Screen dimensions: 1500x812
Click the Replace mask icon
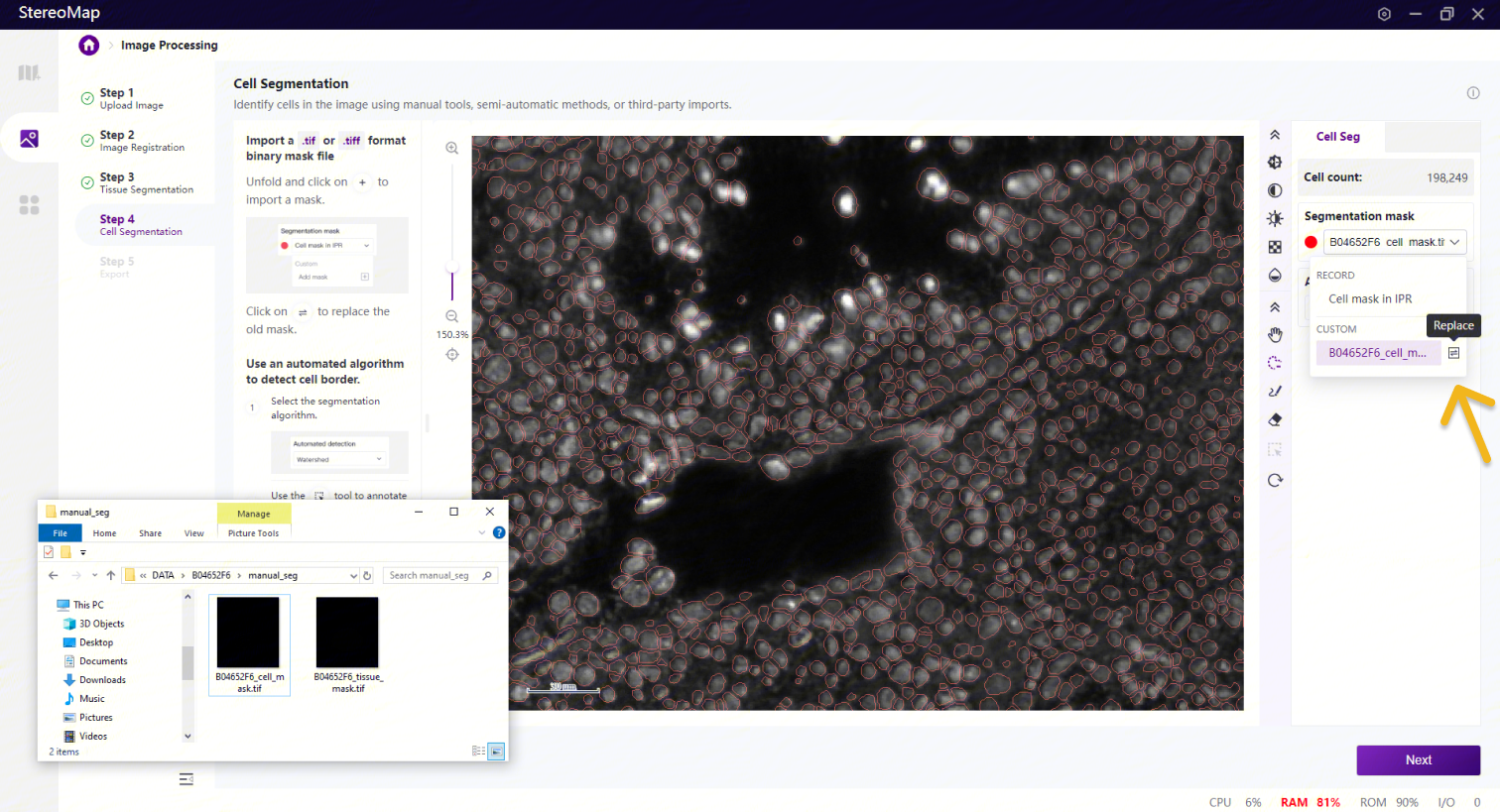(1453, 353)
